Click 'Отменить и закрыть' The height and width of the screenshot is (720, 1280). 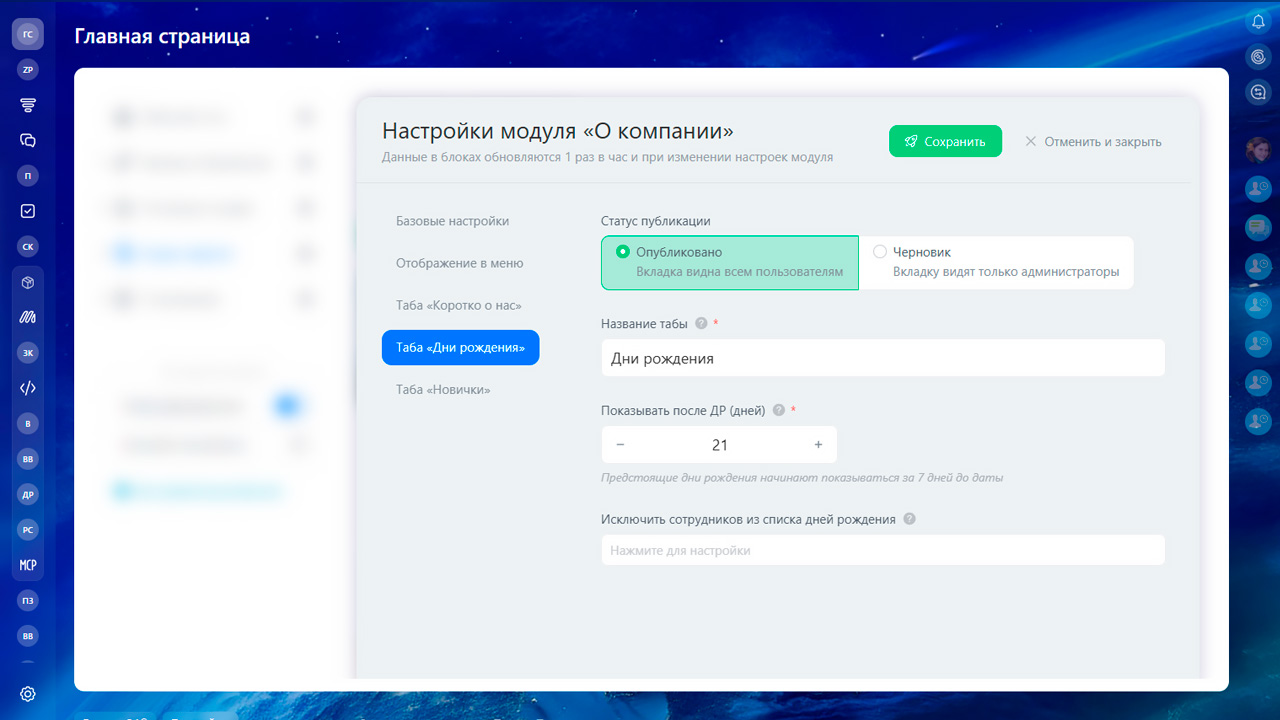(x=1093, y=142)
